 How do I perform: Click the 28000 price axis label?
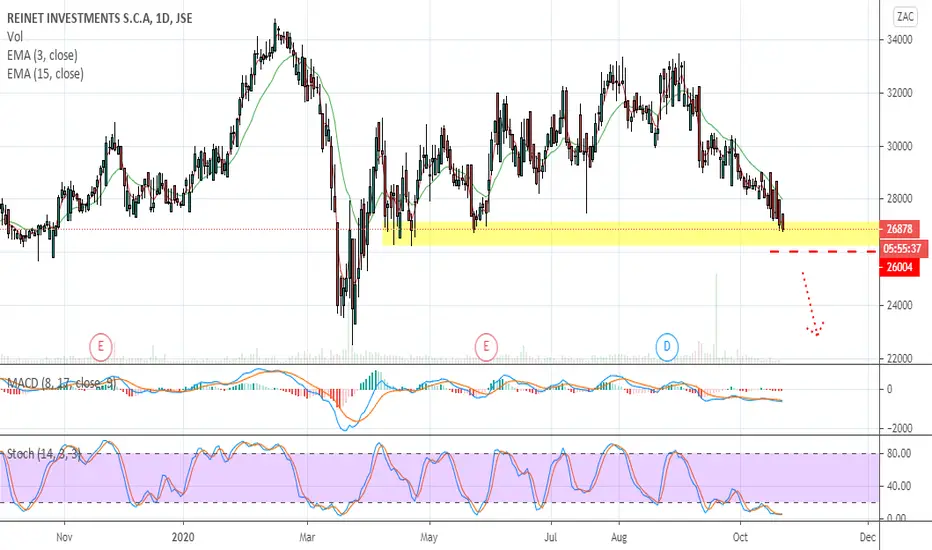pos(899,199)
